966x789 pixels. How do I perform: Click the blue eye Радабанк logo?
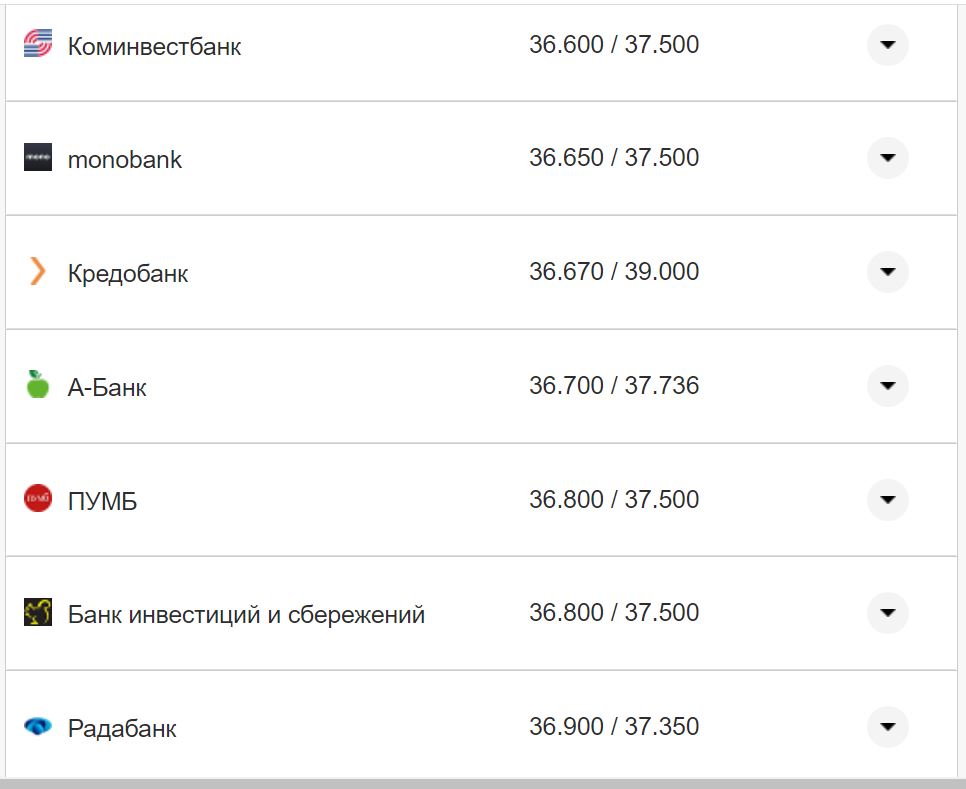pos(37,728)
